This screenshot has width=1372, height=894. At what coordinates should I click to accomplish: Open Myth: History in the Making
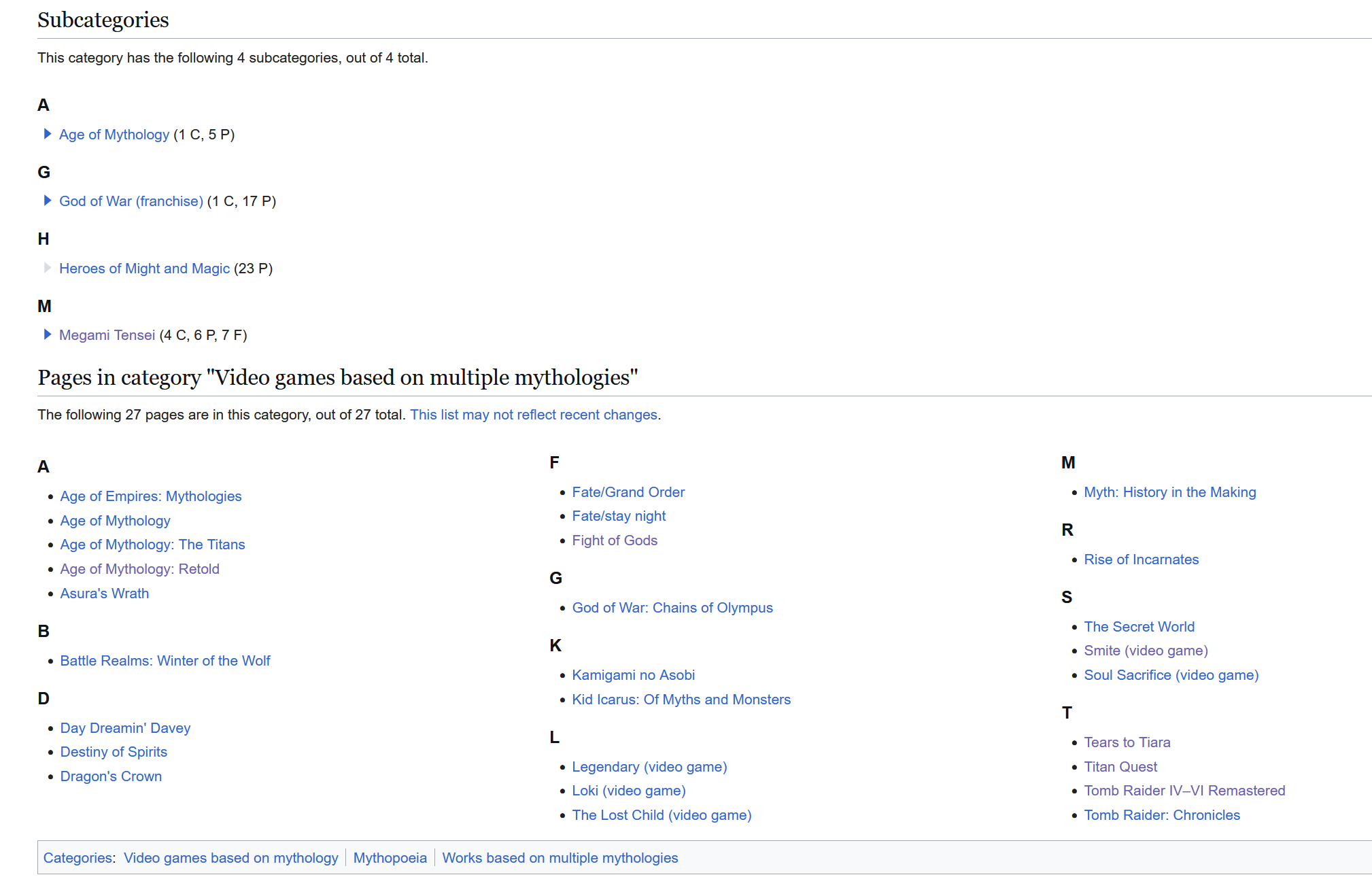coord(1169,492)
